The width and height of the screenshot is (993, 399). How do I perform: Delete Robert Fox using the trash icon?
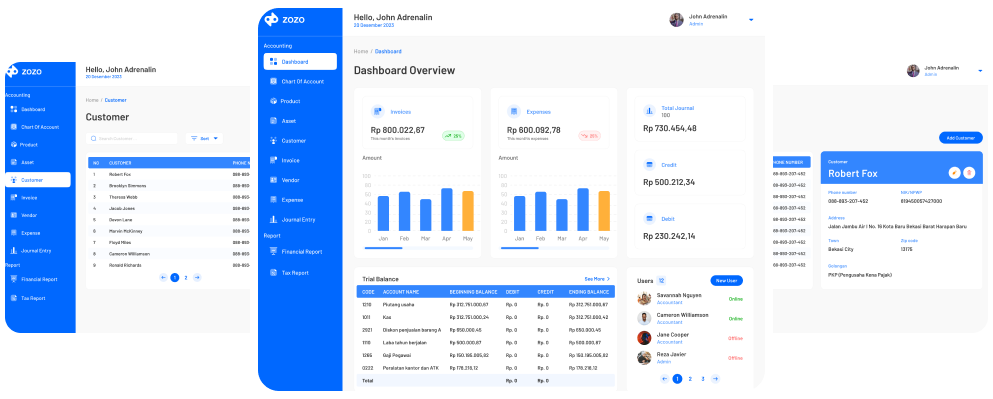[x=969, y=173]
